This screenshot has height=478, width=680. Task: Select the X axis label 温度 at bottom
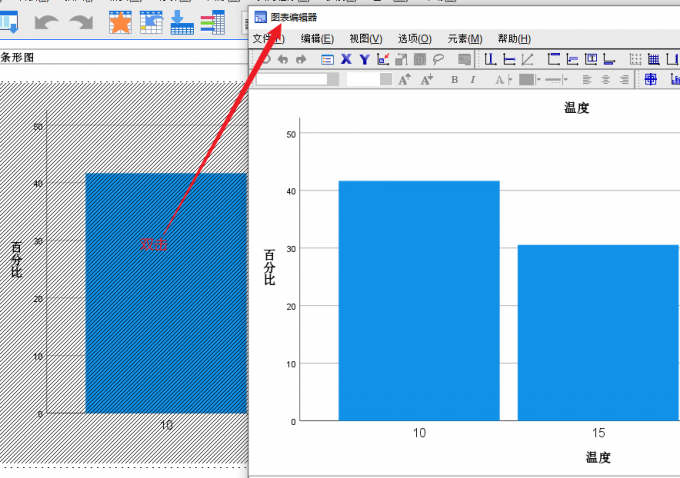(598, 457)
